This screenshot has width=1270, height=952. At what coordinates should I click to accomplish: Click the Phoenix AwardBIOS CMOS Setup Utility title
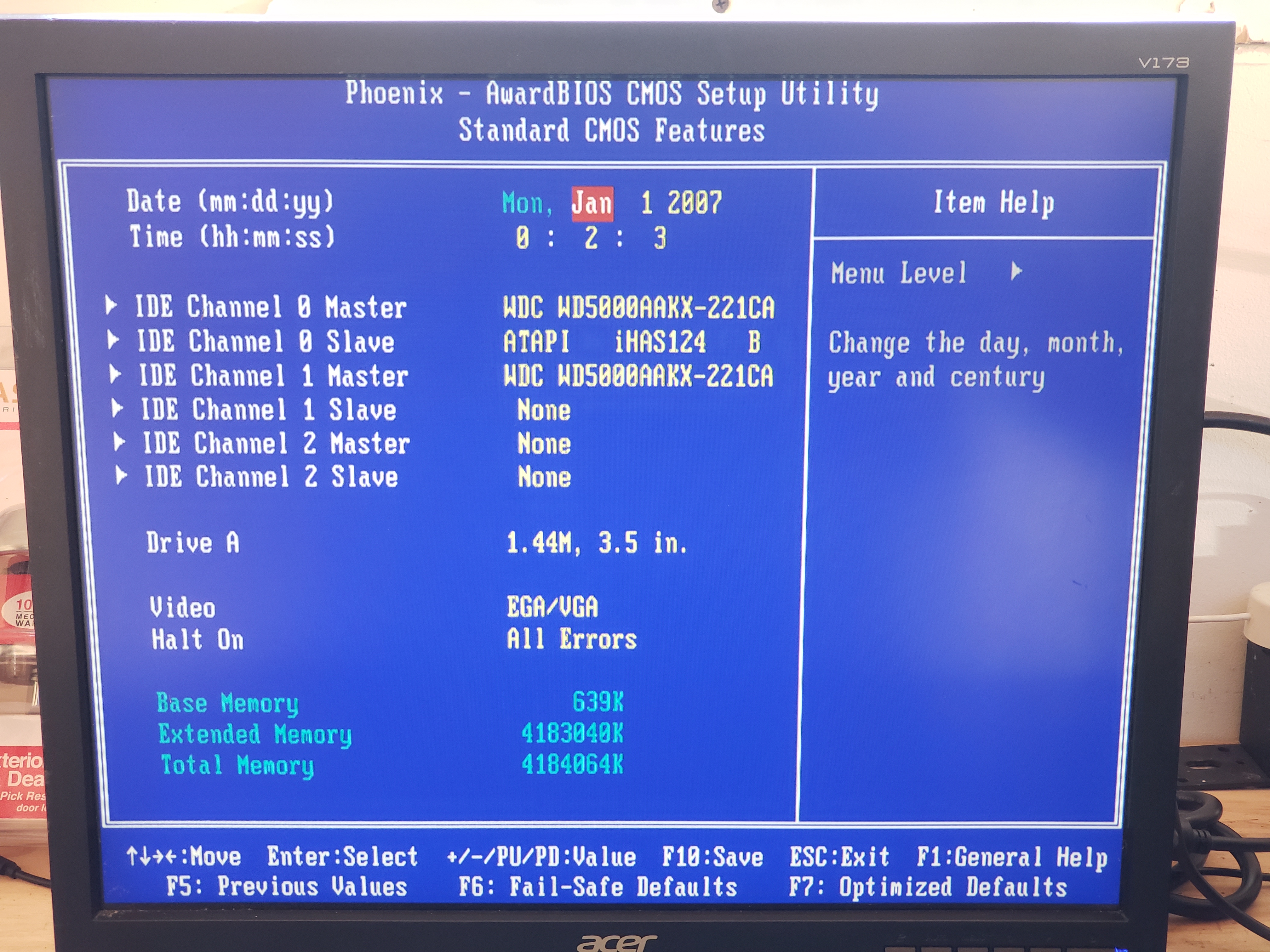(x=611, y=93)
